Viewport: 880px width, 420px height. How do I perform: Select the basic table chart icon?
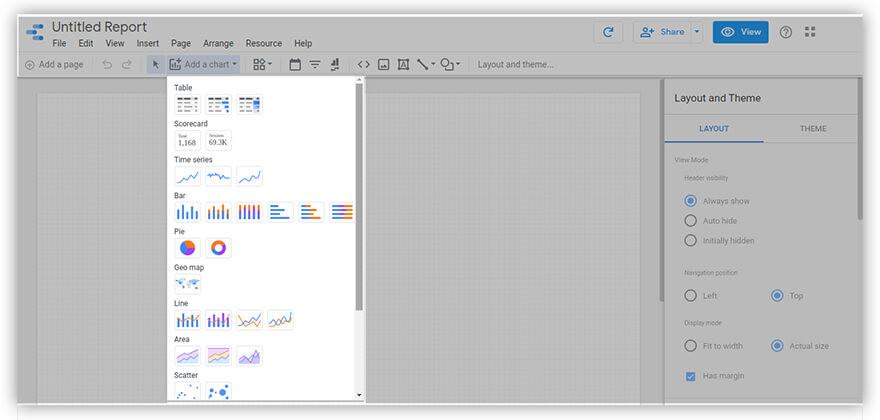(x=187, y=104)
